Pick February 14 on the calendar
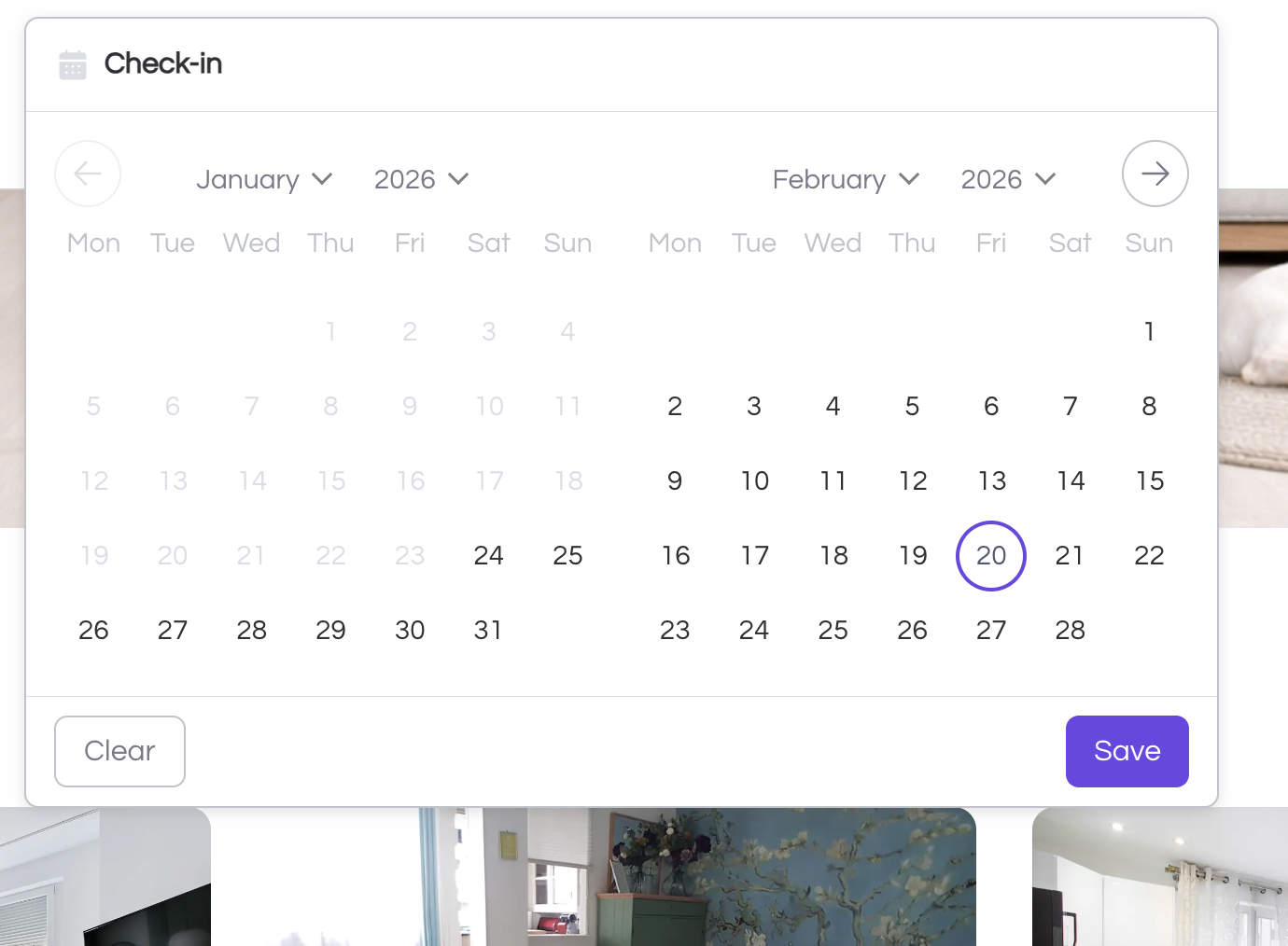Screen dimensions: 1288x946 [x=1071, y=481]
